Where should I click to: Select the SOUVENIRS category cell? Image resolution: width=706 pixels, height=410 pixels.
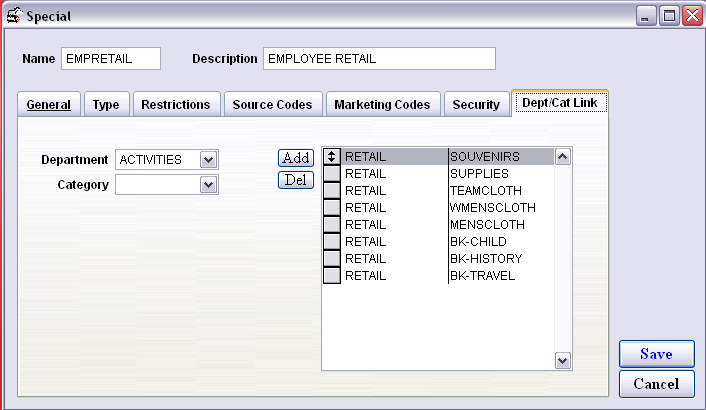tap(501, 157)
